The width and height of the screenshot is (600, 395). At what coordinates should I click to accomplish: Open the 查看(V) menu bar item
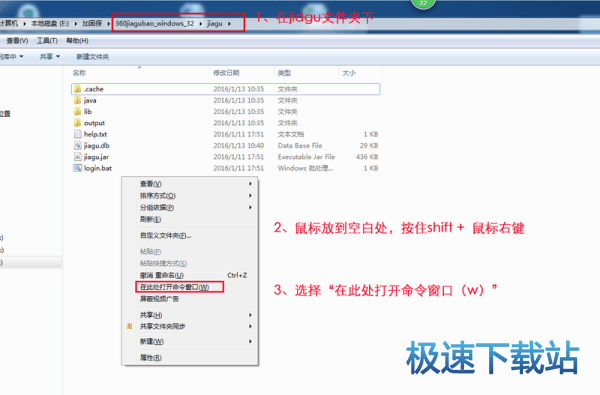pos(17,41)
